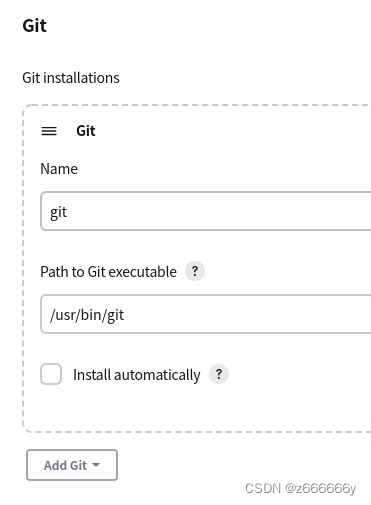Click the bold Git installation title
Viewport: 371px width, 505px height.
pos(86,131)
